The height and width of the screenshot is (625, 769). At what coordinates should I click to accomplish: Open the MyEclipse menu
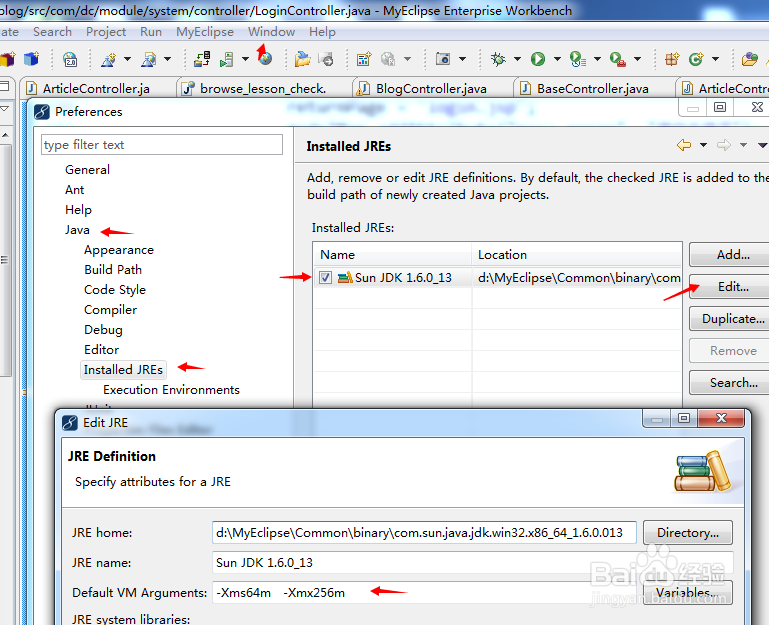pyautogui.click(x=205, y=32)
